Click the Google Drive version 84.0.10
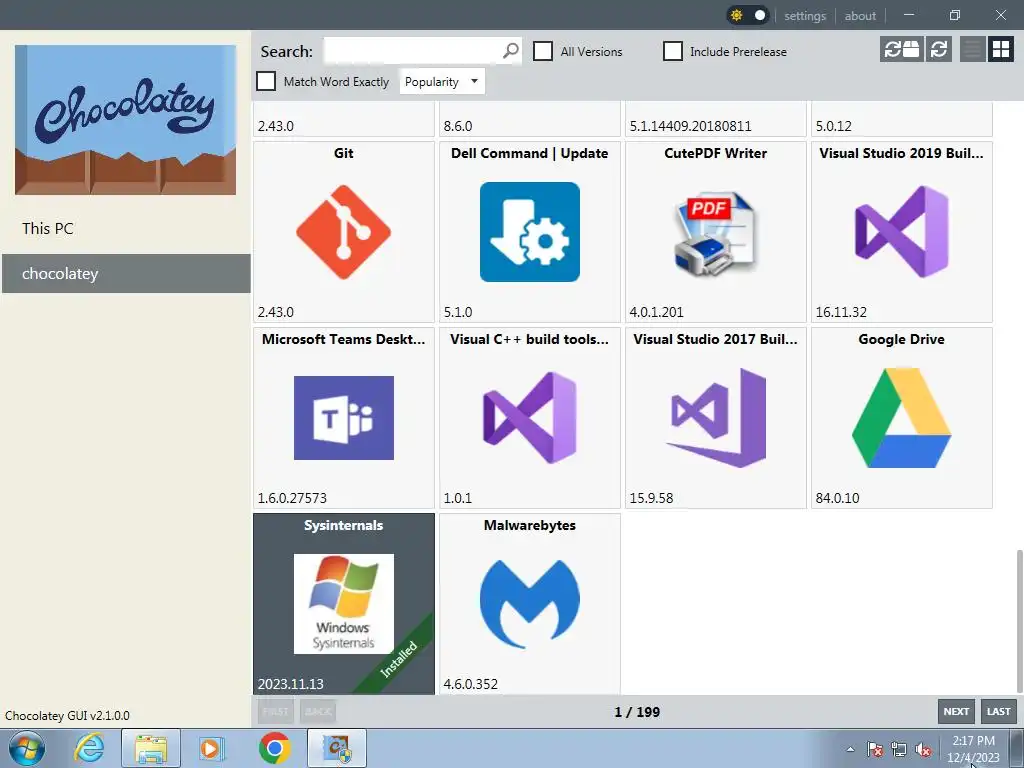Screen dimensions: 1024x768 pos(837,498)
